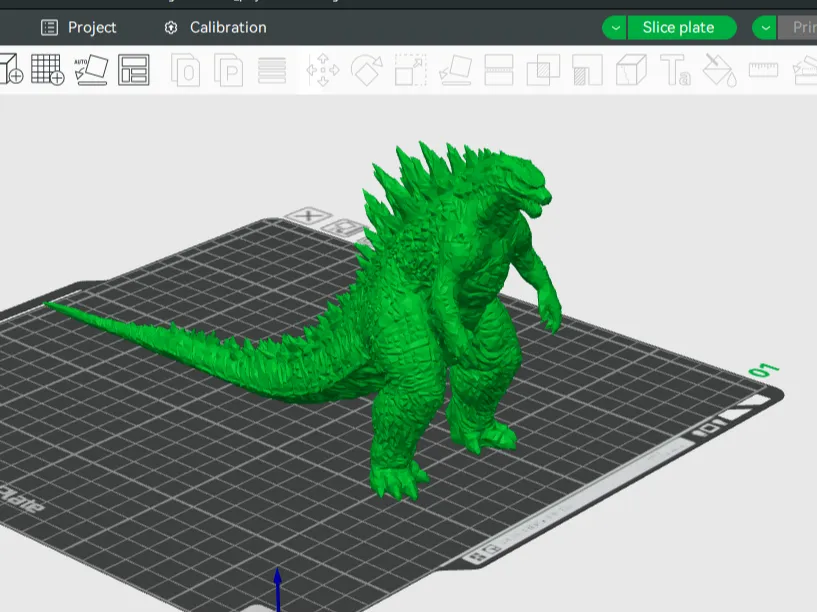
Task: Expand the Slice plate dropdown arrow
Action: point(615,28)
